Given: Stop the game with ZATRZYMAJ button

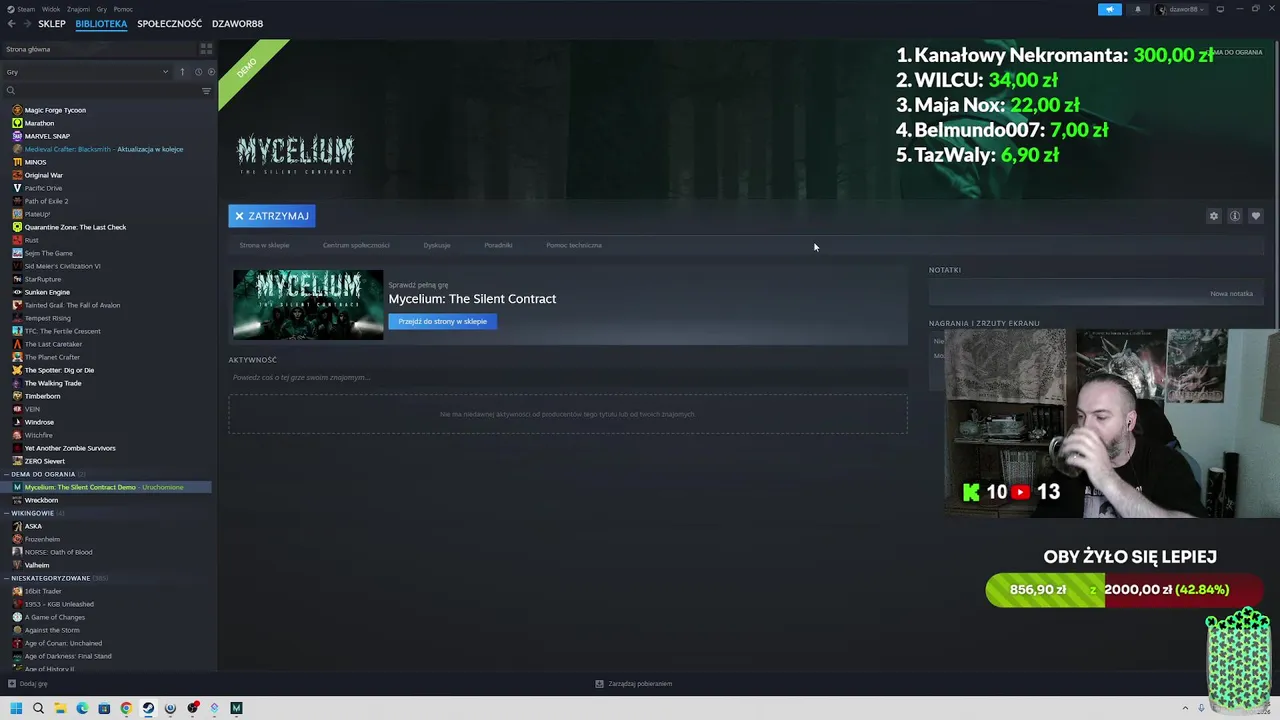Looking at the screenshot, I should (272, 216).
